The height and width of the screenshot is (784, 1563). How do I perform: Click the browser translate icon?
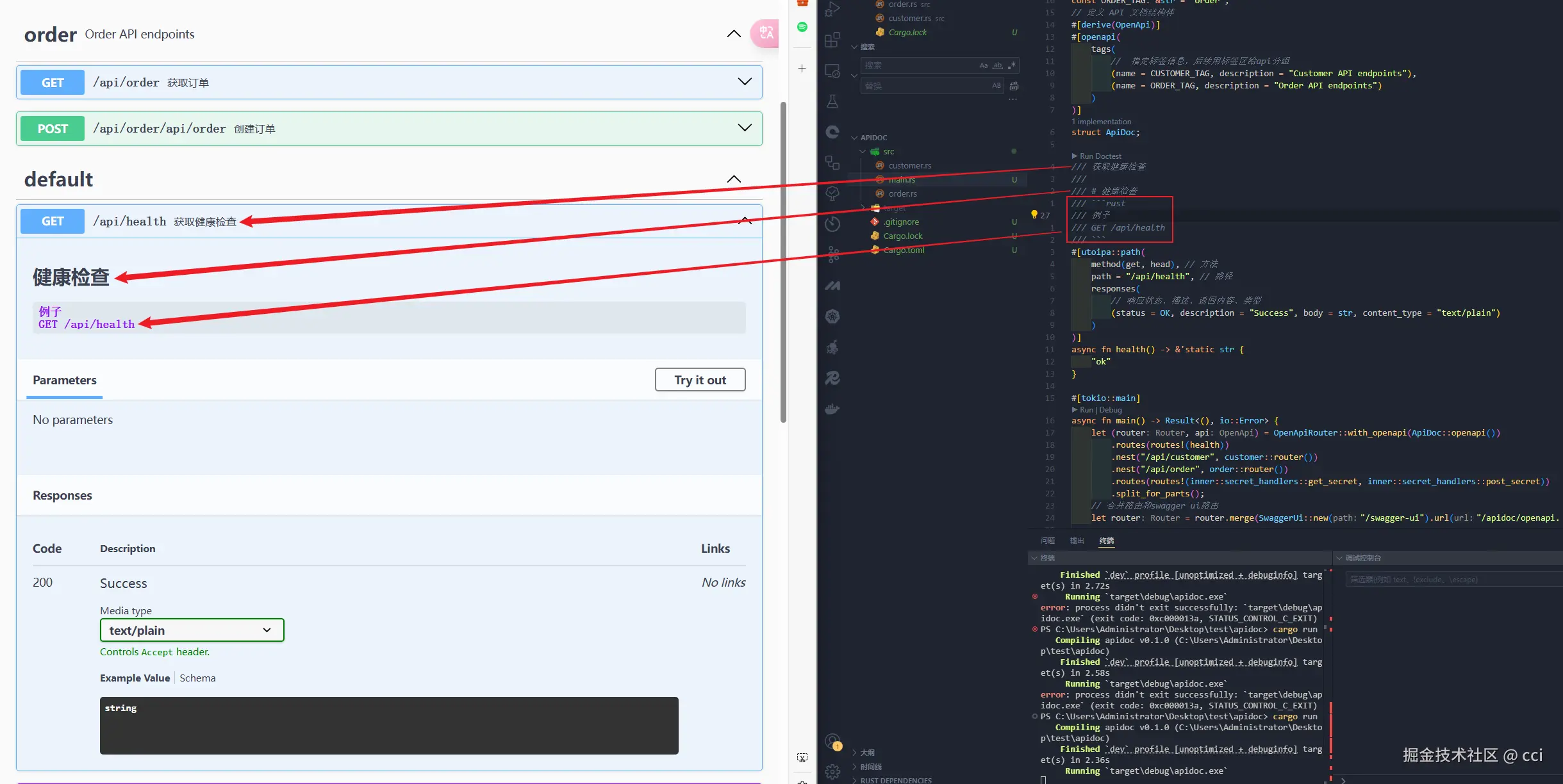click(766, 33)
